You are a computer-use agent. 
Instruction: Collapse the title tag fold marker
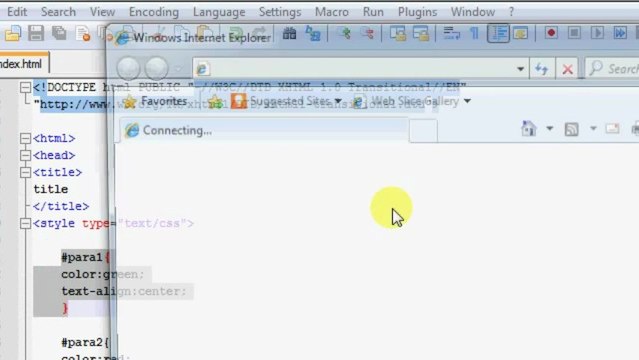tap(25, 172)
